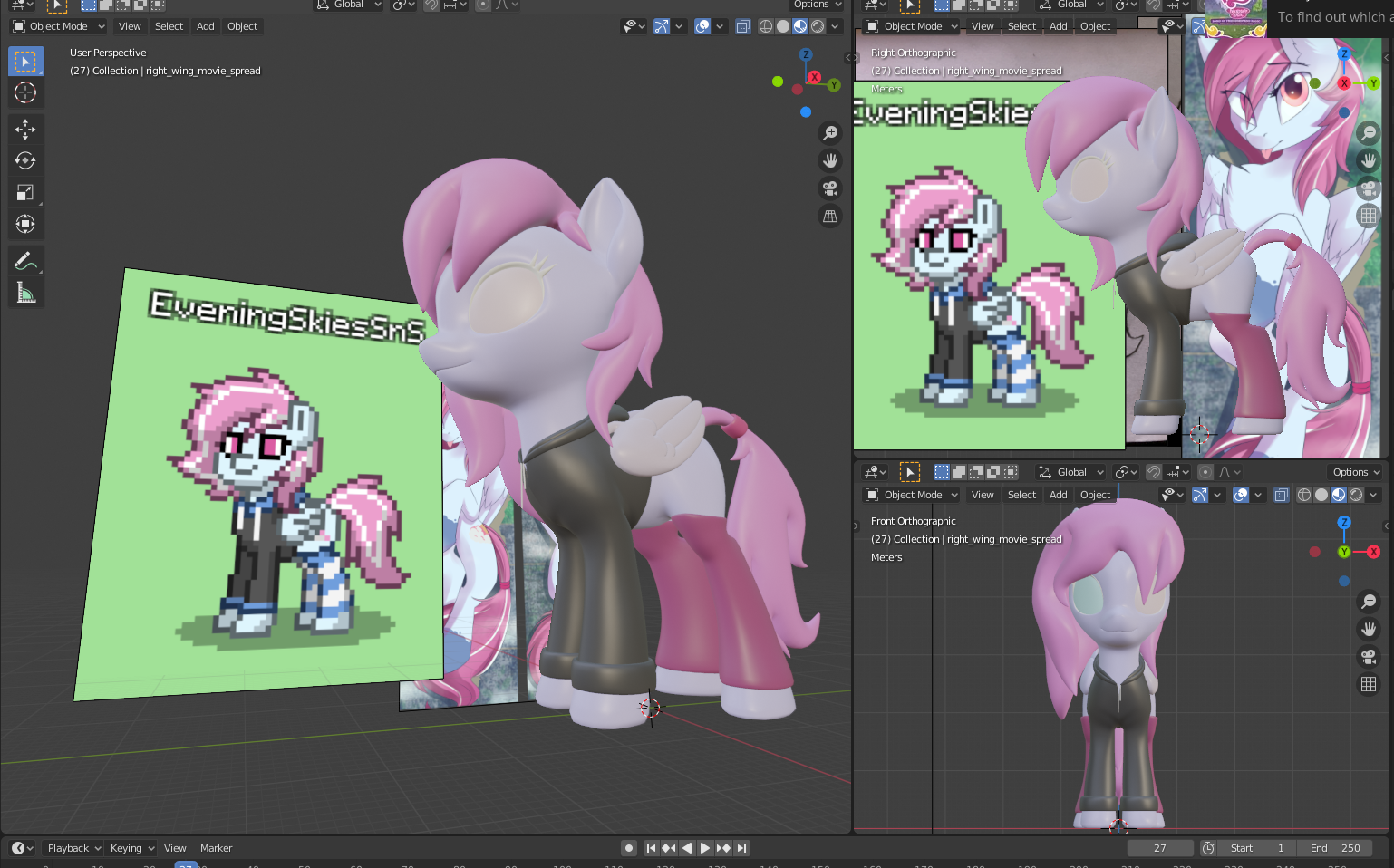Open View menu in main viewport header
The height and width of the screenshot is (868, 1394).
tap(130, 26)
